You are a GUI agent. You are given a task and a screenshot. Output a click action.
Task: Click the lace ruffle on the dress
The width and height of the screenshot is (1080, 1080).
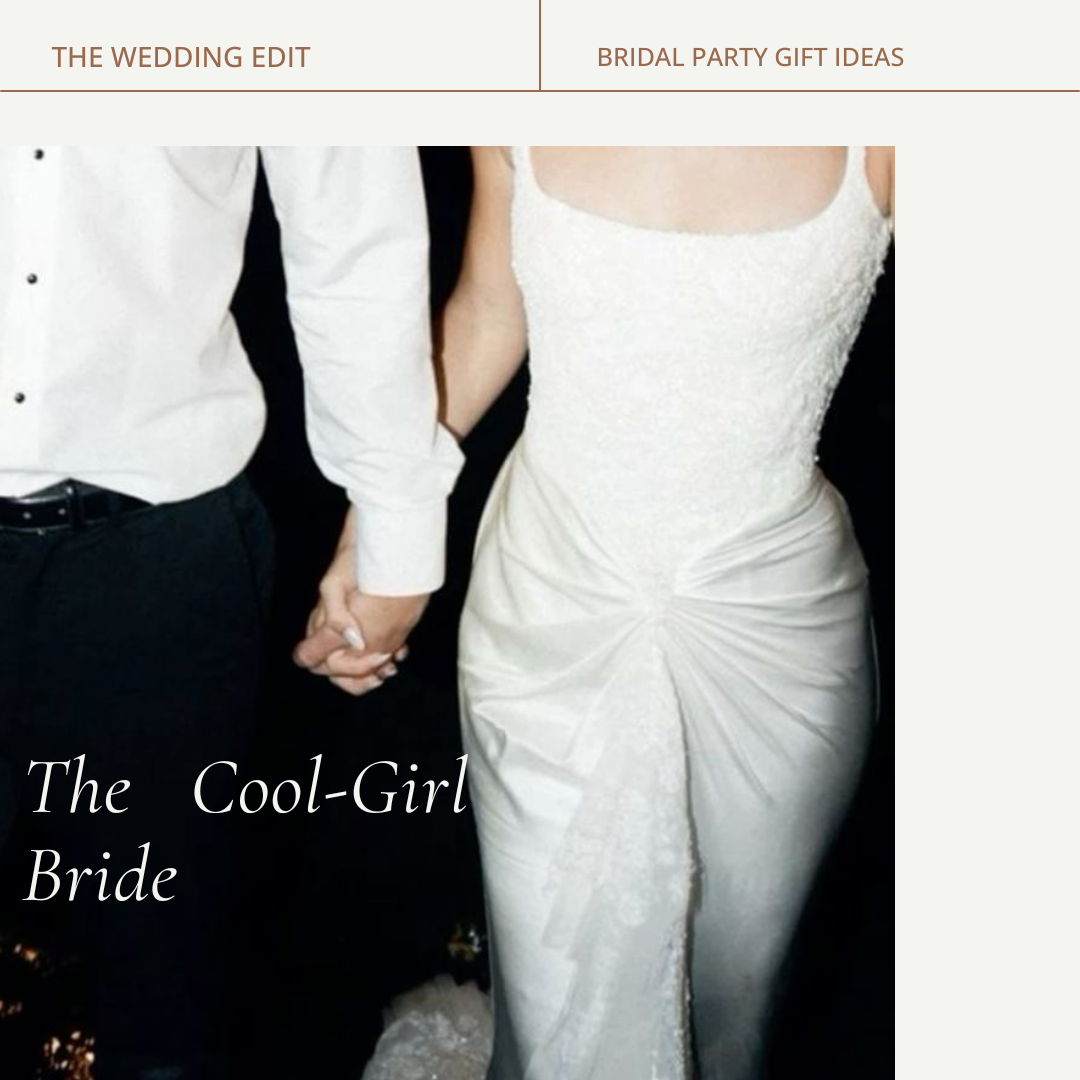pos(620,861)
